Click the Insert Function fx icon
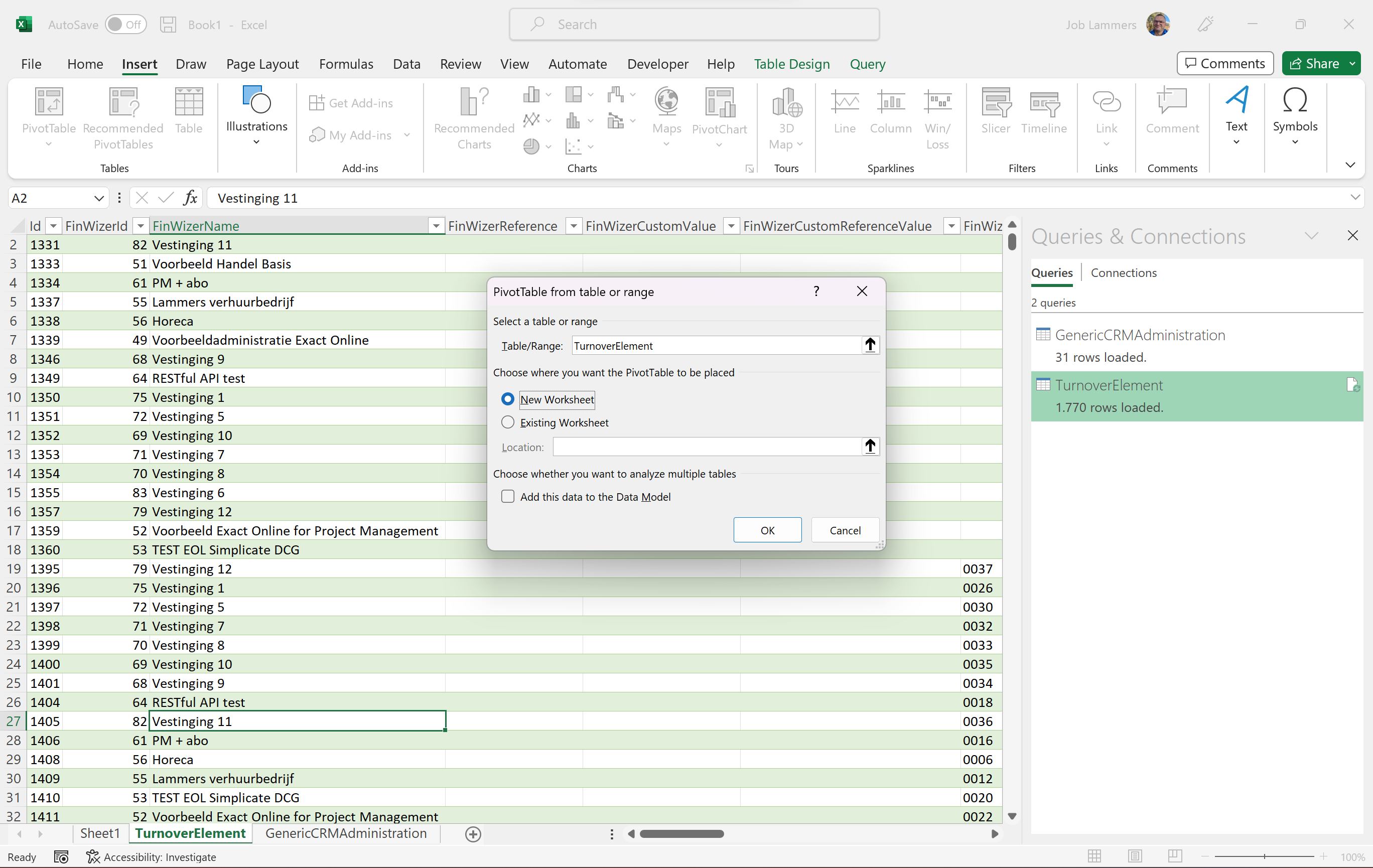The height and width of the screenshot is (868, 1373). coord(190,198)
